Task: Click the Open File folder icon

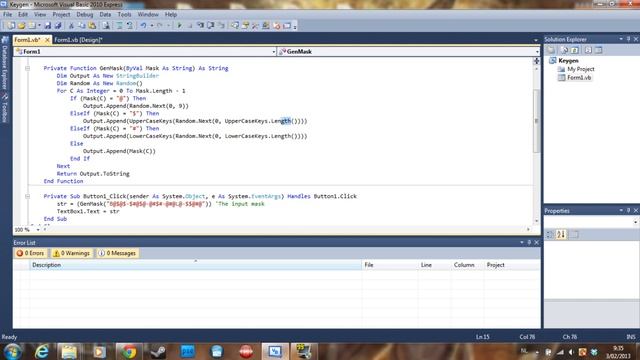Action: (x=21, y=26)
